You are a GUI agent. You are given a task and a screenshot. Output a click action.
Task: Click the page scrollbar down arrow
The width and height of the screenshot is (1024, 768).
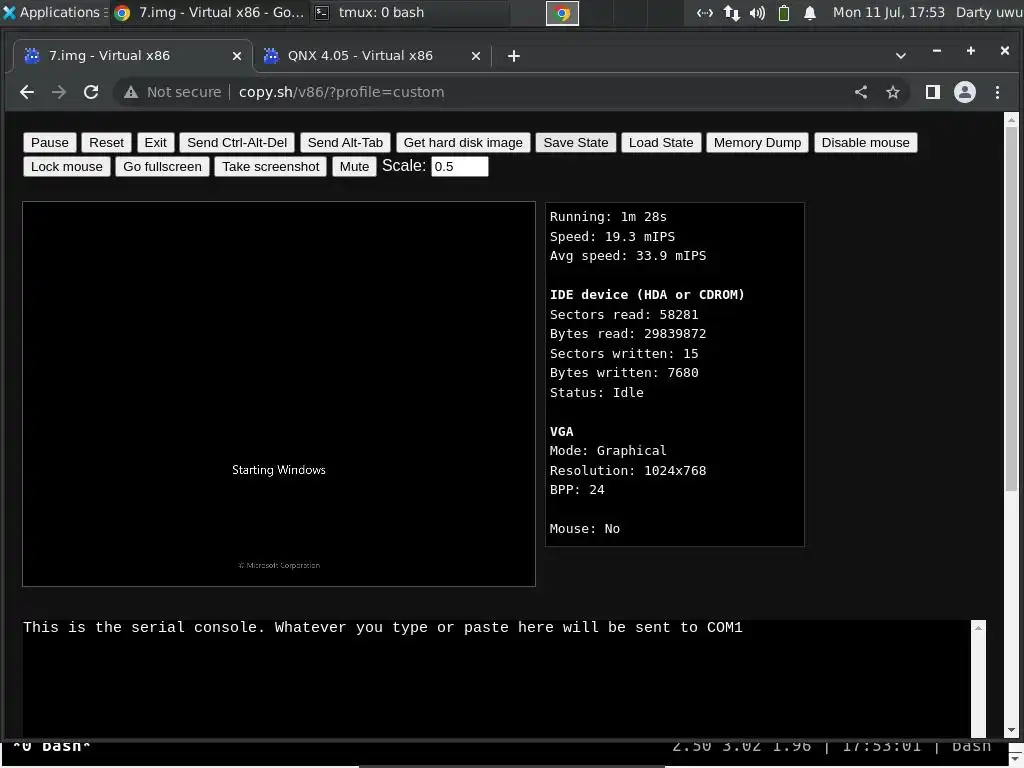pyautogui.click(x=1012, y=730)
